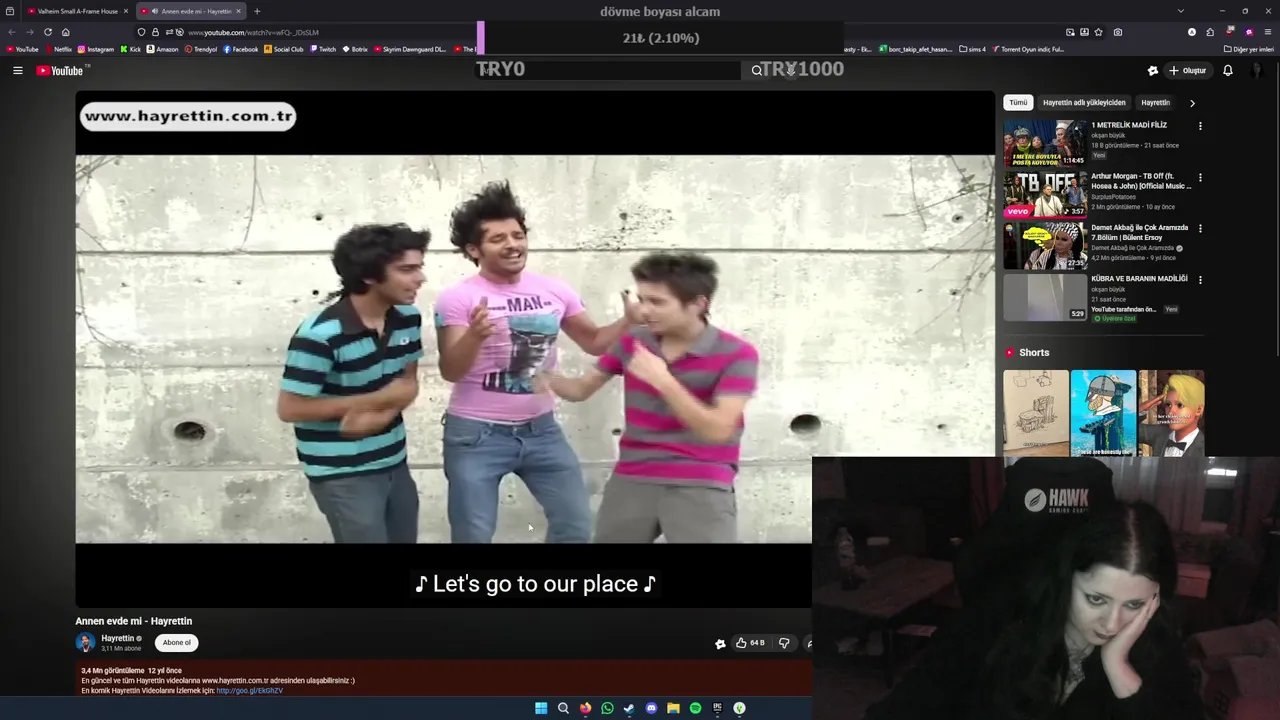Open Arthur Morgan TB Off video thumbnail
The image size is (1280, 720).
coord(1045,194)
